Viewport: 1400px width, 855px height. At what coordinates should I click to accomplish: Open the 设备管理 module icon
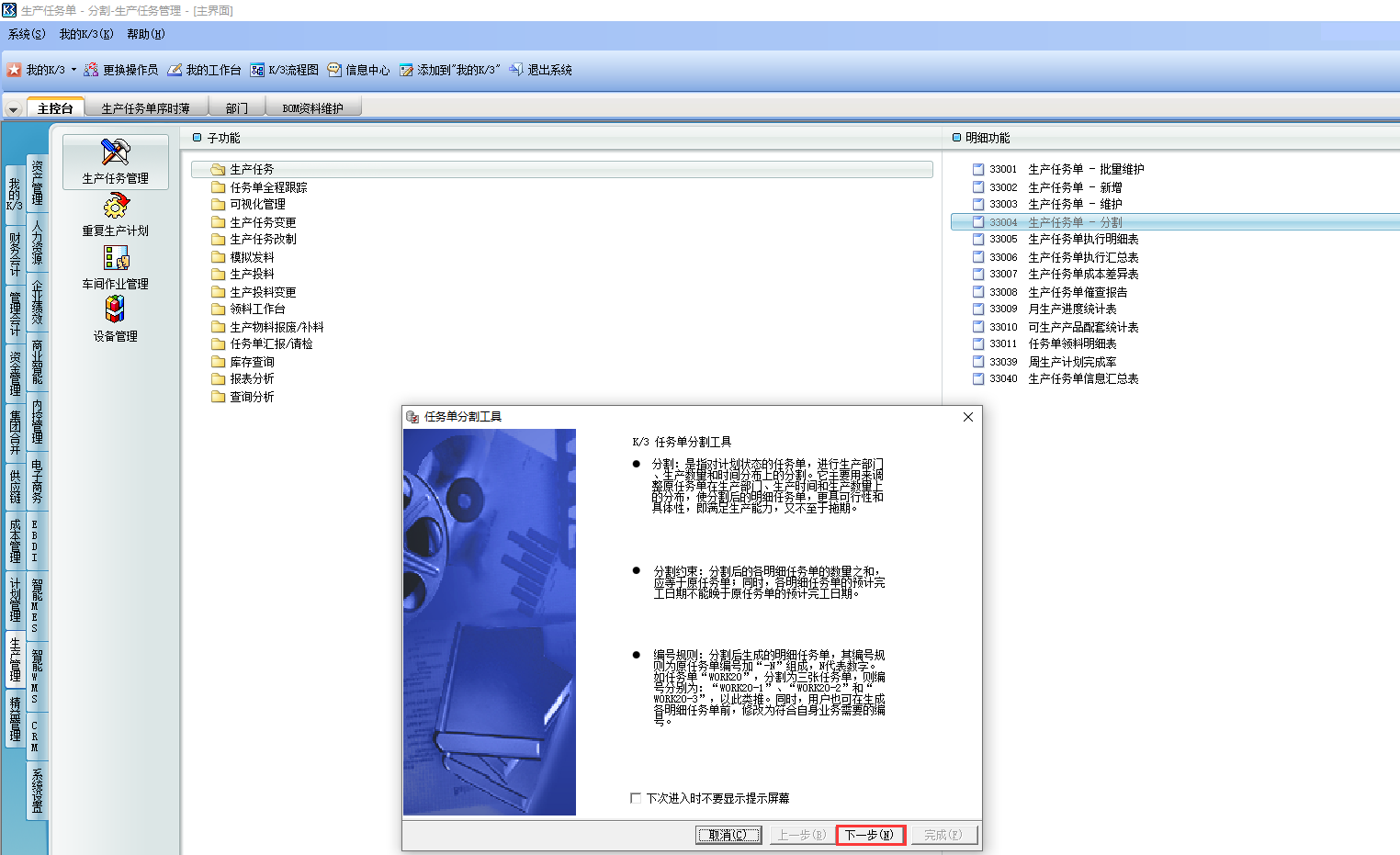click(x=115, y=309)
